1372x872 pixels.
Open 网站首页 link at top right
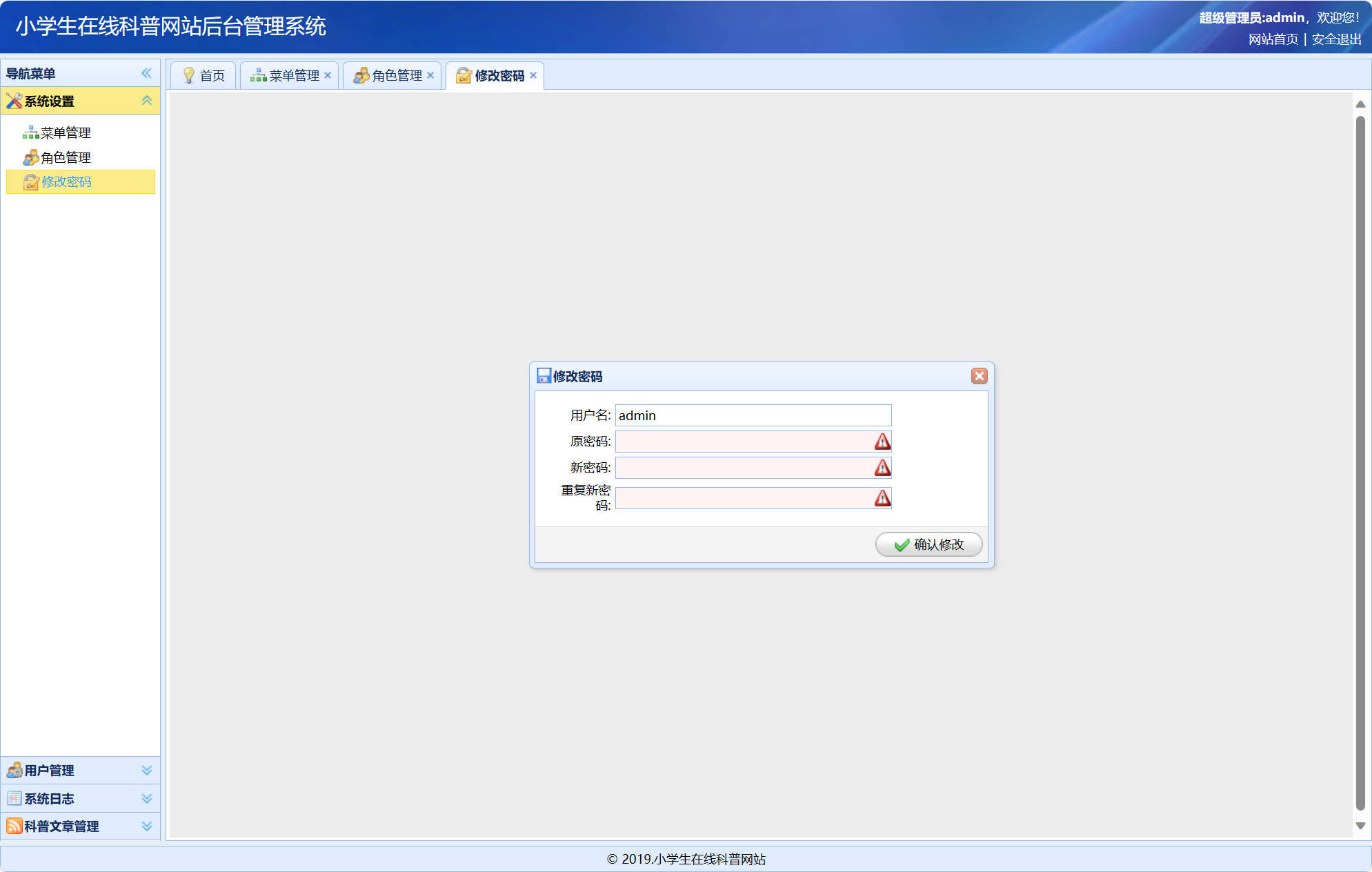tap(1272, 39)
